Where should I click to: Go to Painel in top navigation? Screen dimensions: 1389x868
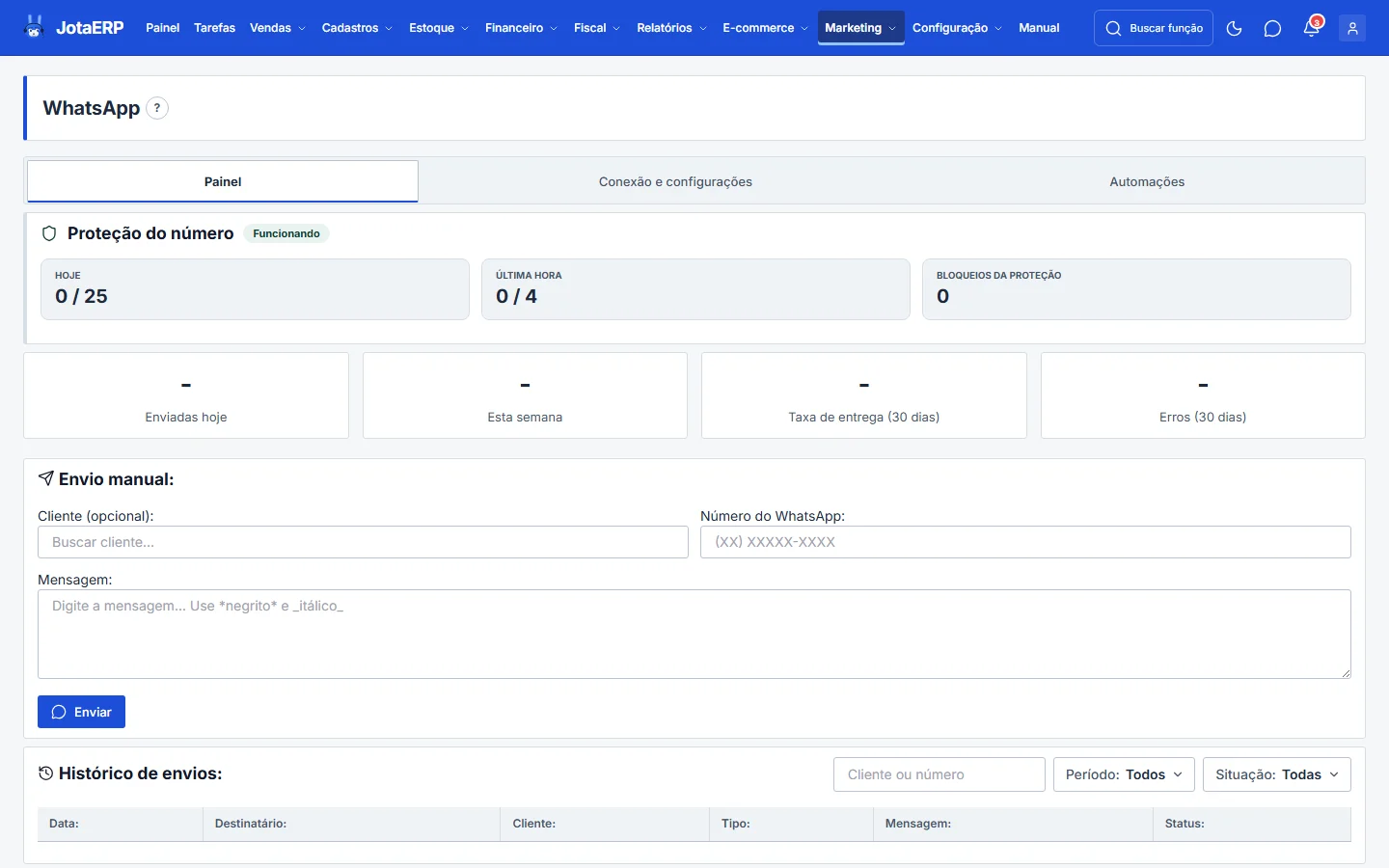[x=162, y=28]
